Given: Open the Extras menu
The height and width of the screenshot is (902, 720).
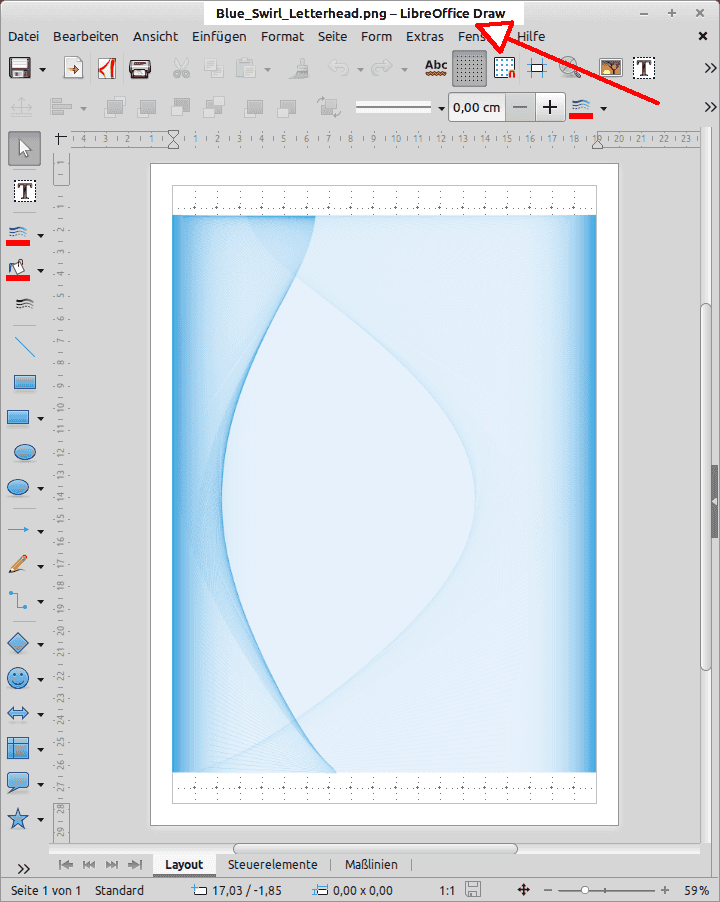Looking at the screenshot, I should (x=424, y=36).
